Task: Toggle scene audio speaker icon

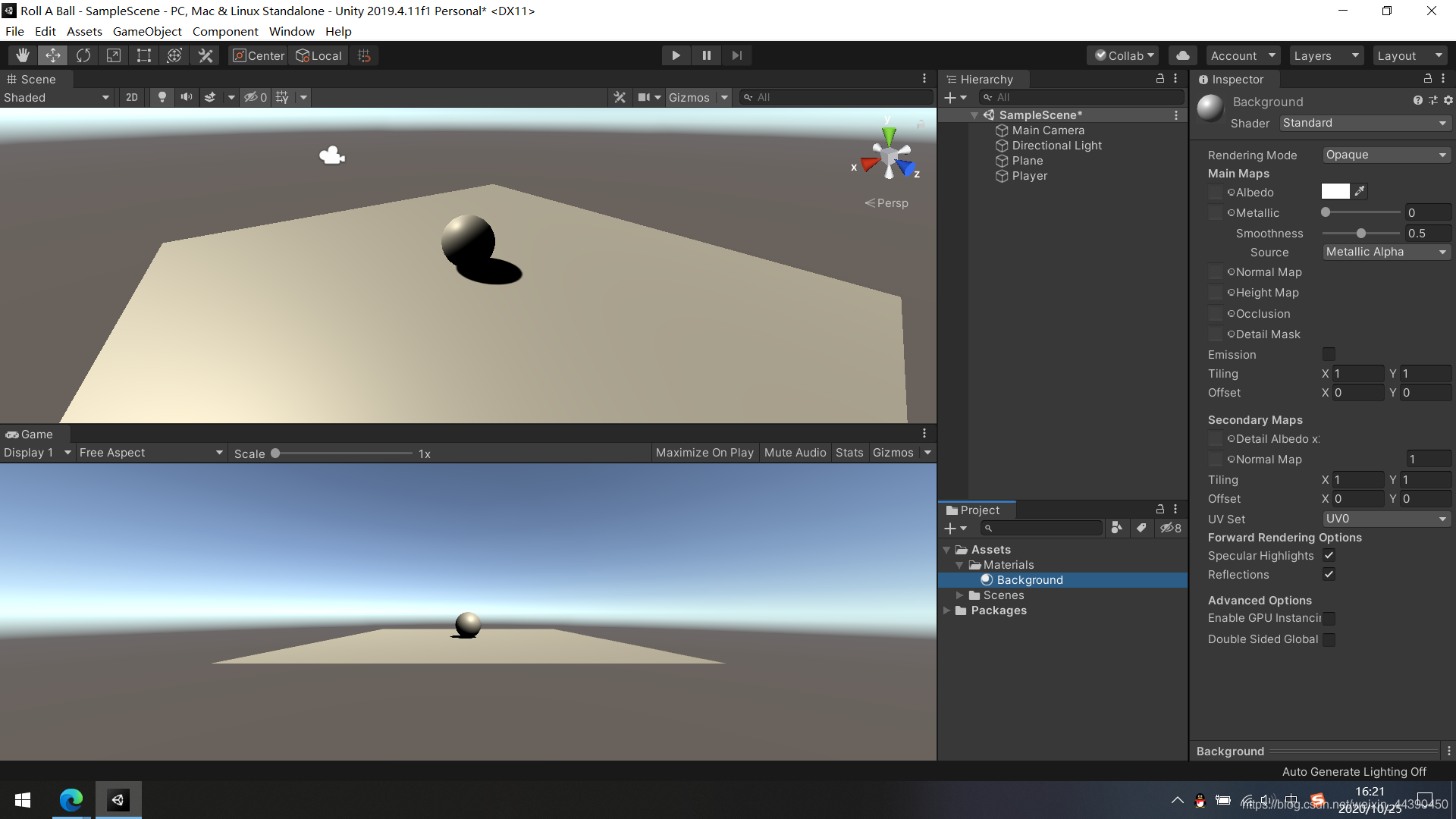Action: tap(186, 97)
